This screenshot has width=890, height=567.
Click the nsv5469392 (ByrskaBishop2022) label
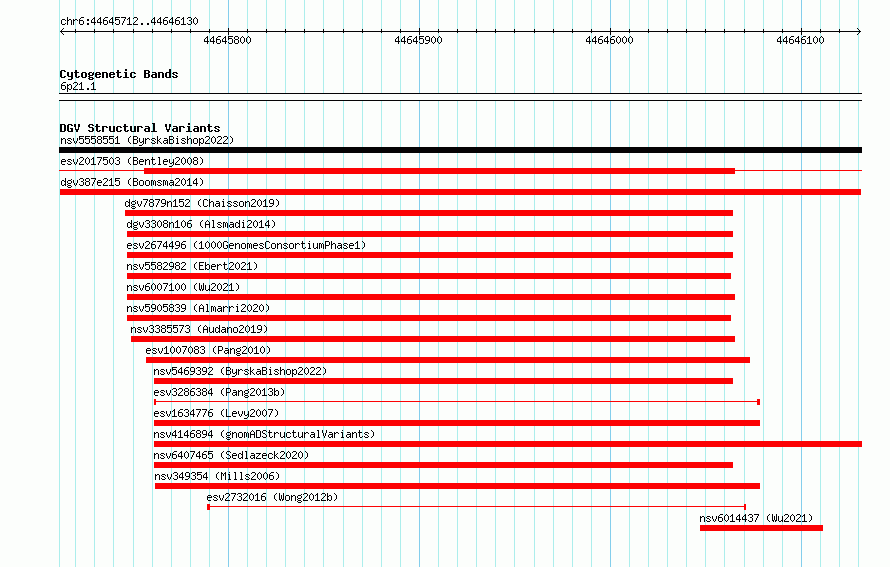[x=240, y=371]
